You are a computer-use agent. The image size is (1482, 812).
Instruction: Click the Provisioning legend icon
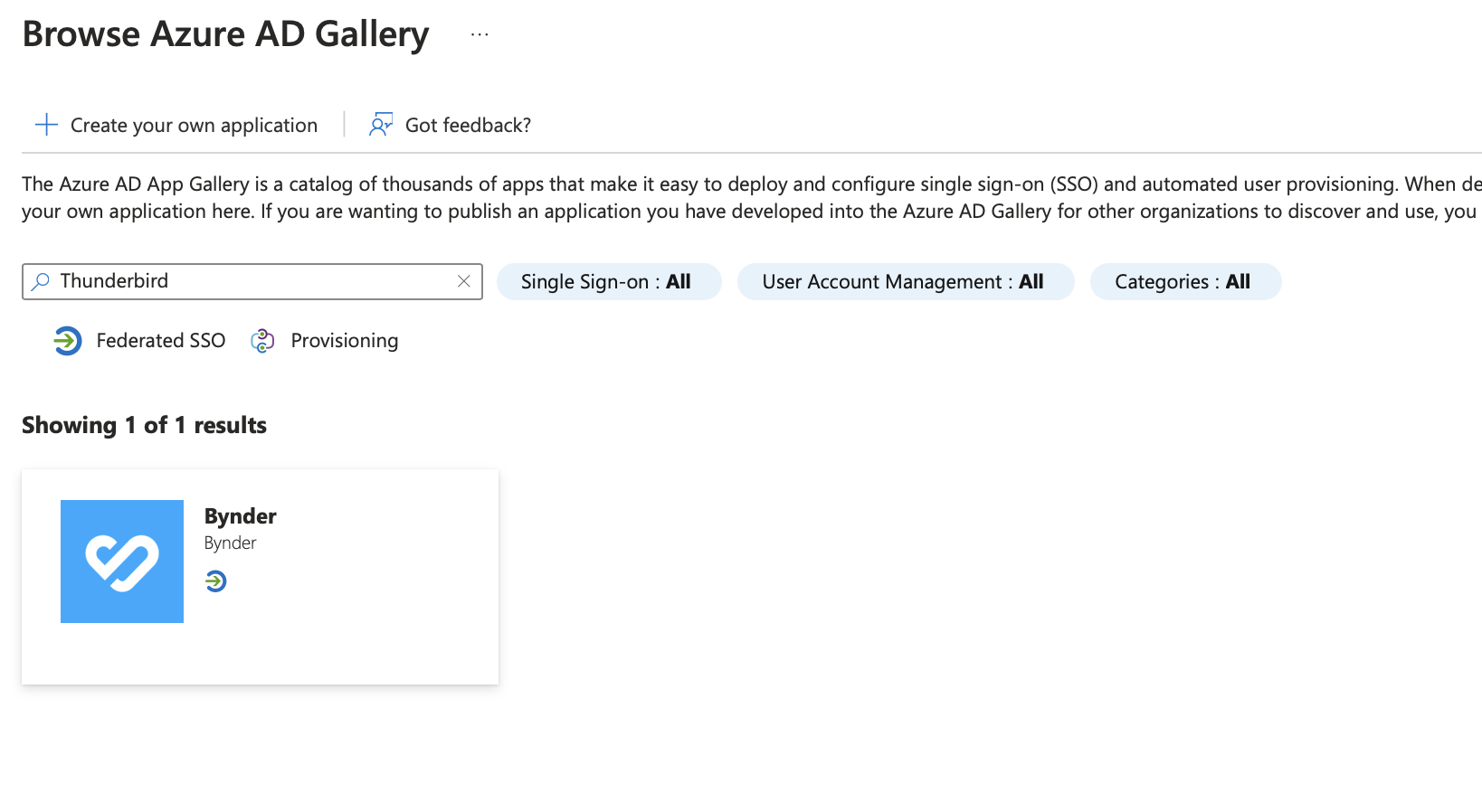coord(262,341)
